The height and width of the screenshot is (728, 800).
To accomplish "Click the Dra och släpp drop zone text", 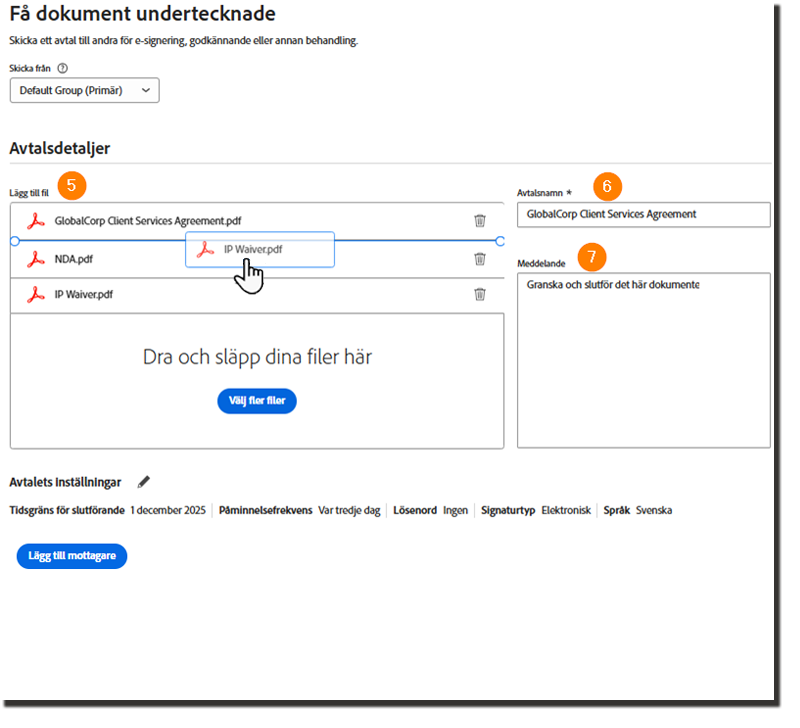I will click(257, 357).
